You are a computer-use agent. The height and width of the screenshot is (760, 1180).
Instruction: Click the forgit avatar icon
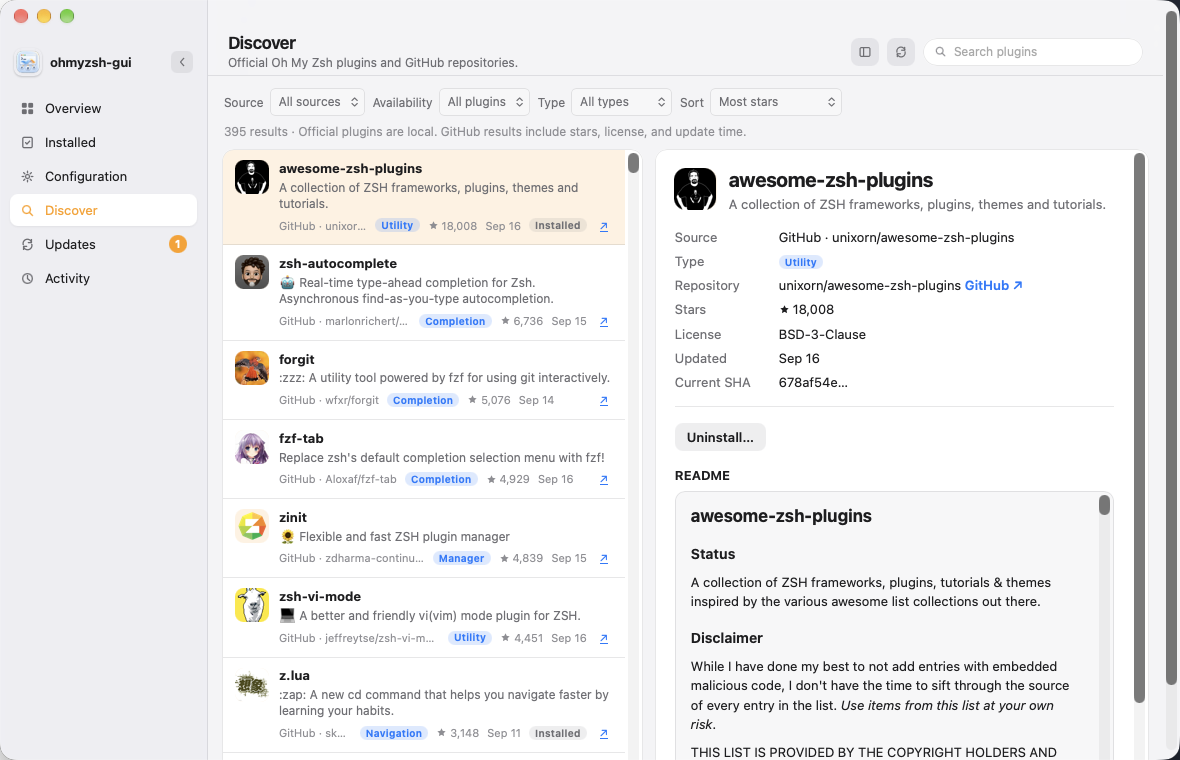[x=251, y=368]
